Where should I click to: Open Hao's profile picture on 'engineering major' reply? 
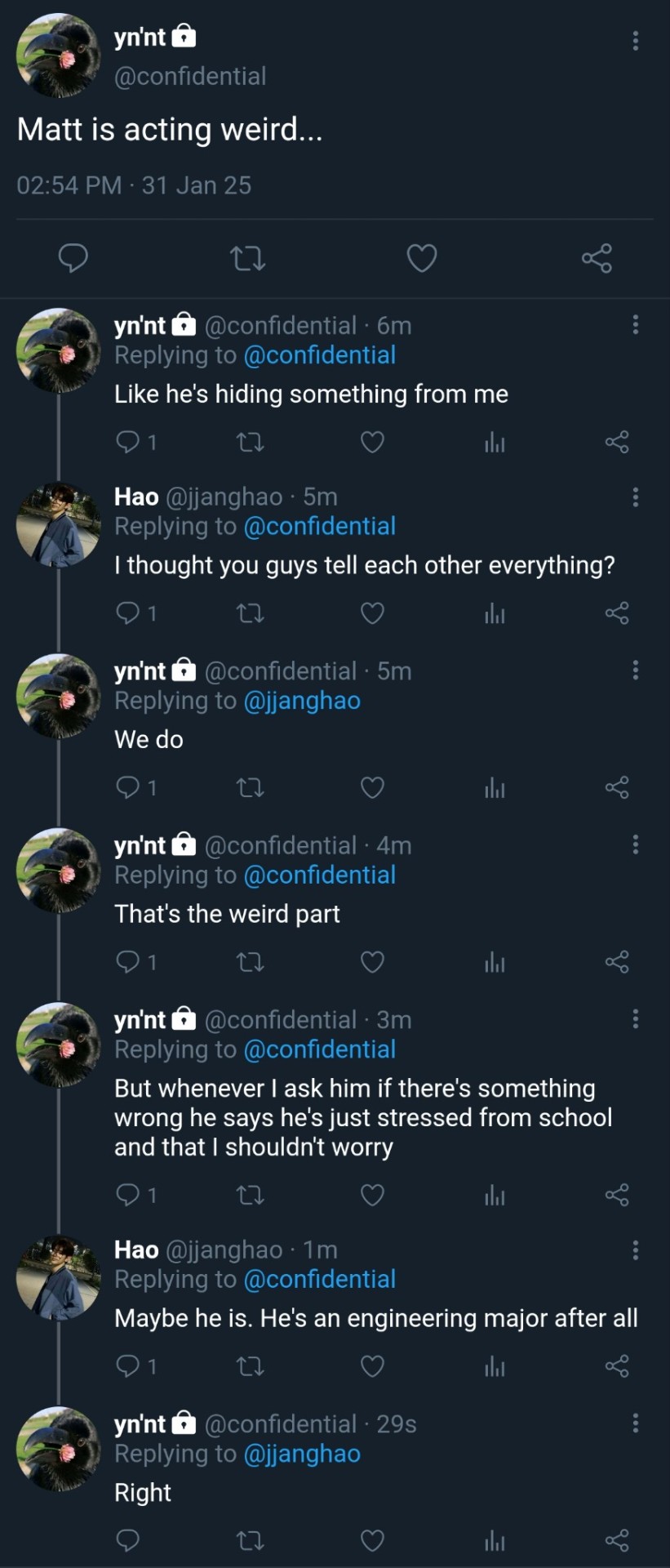click(58, 1278)
